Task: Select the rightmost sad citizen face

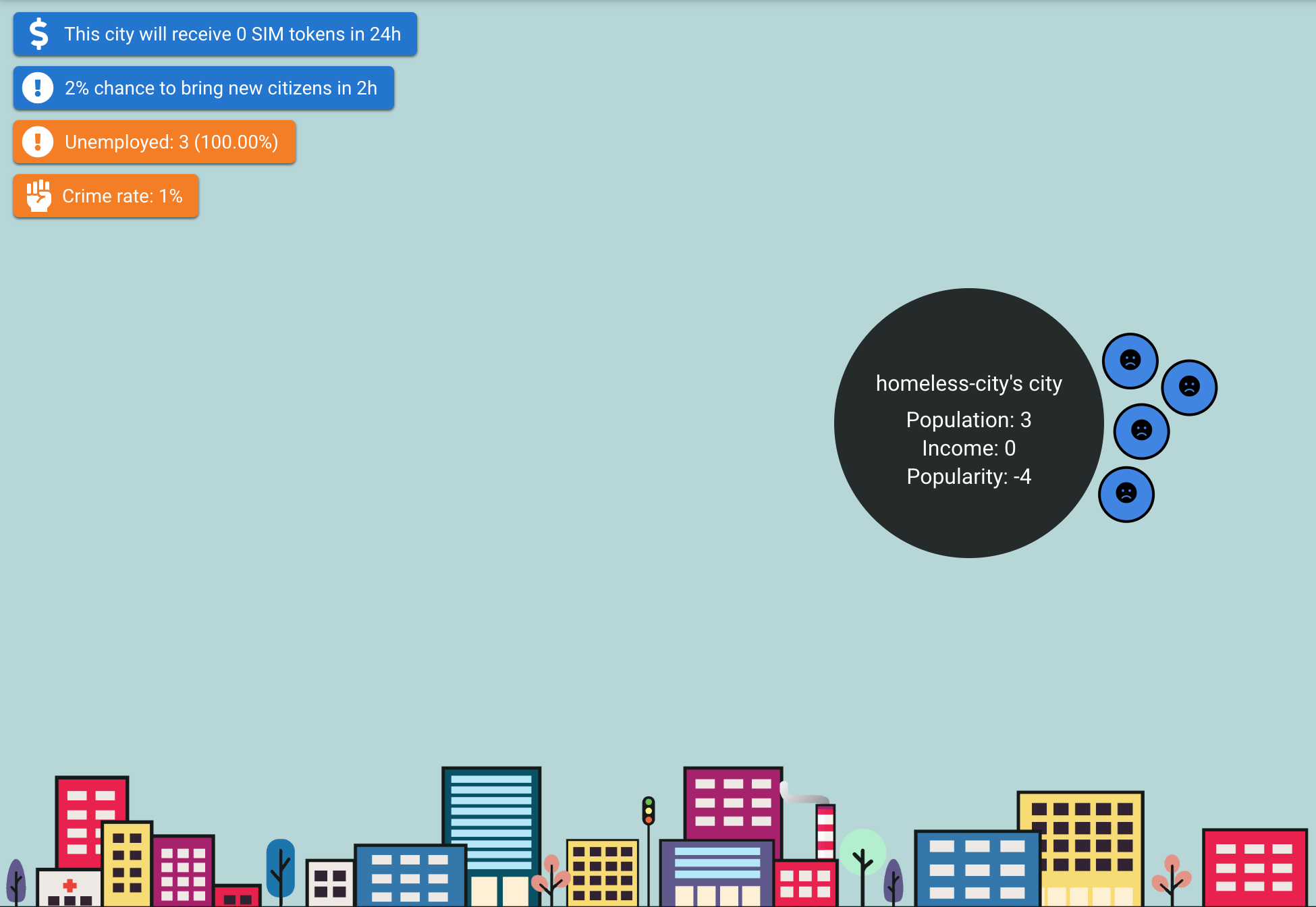Action: pos(1188,387)
